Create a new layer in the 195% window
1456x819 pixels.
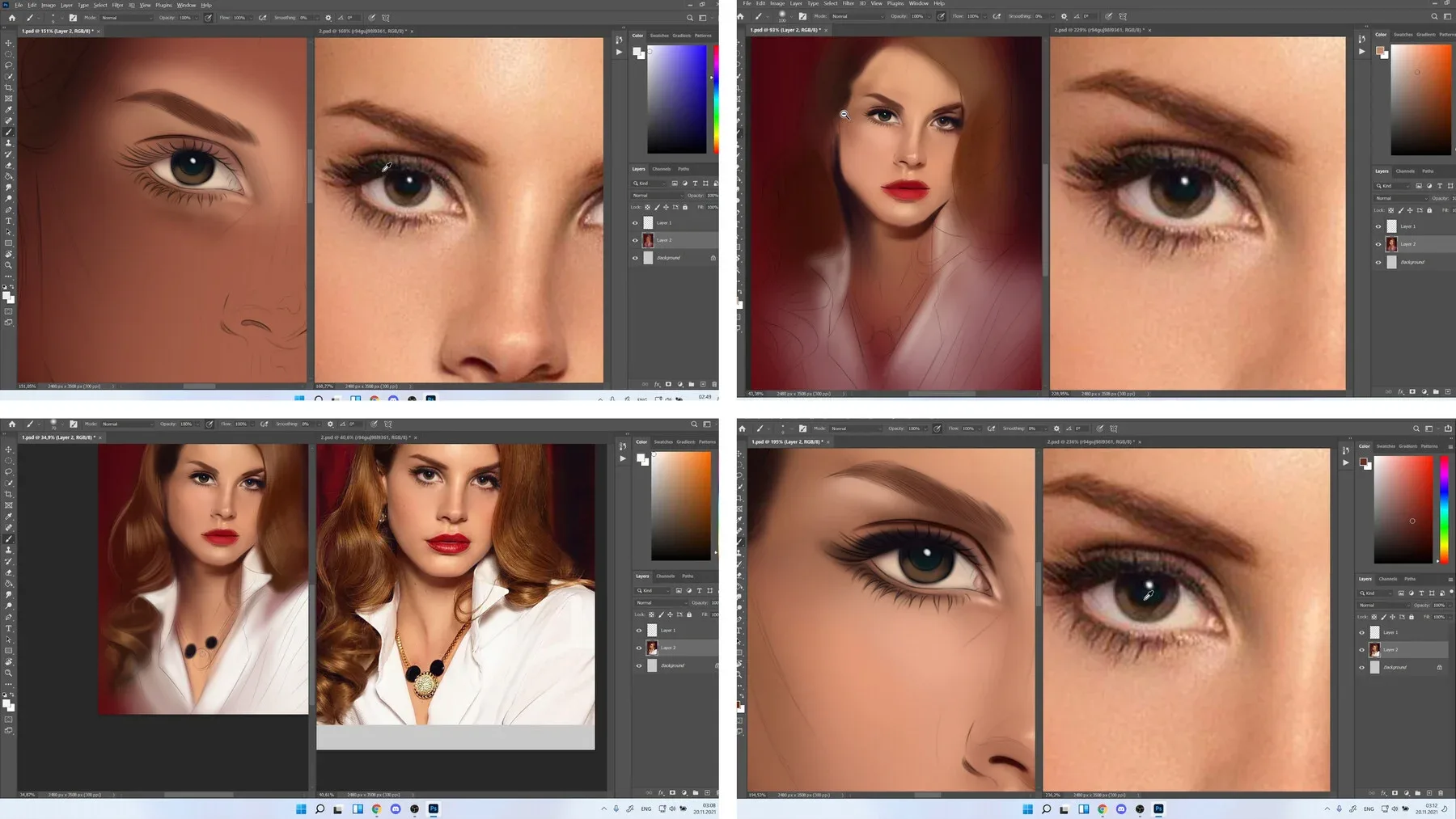tap(1429, 793)
